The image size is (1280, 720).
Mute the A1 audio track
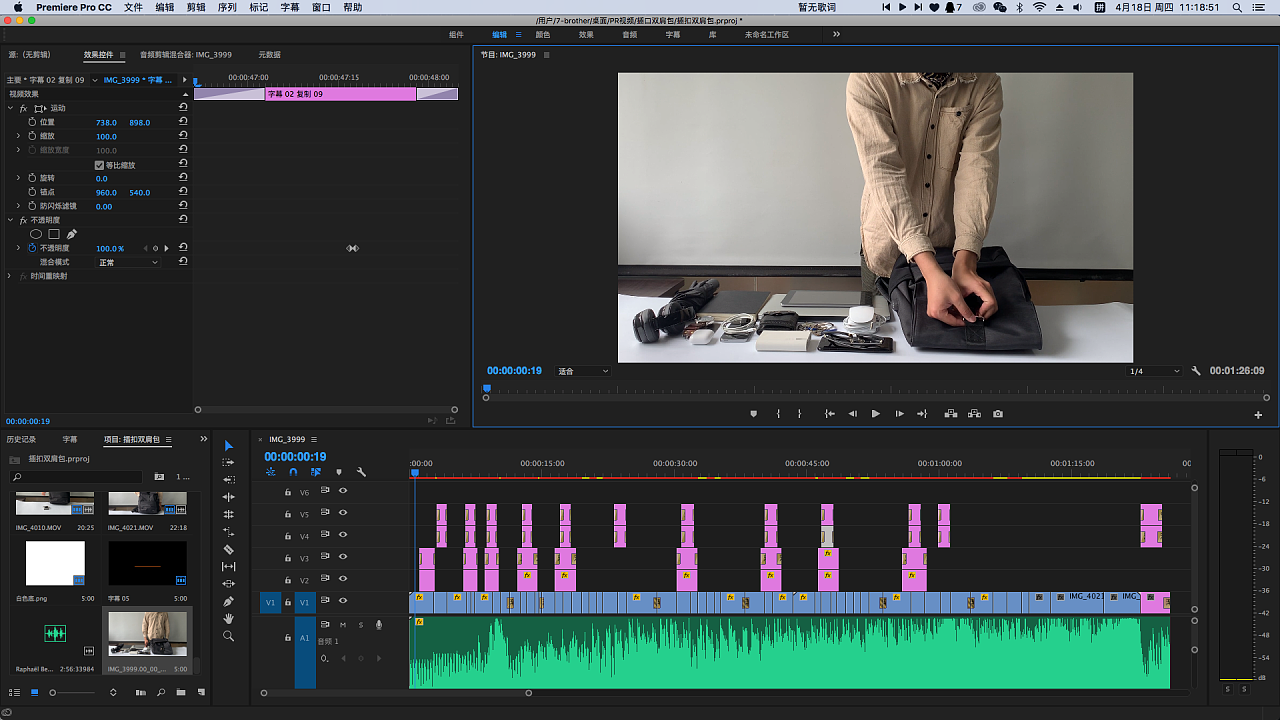(343, 625)
